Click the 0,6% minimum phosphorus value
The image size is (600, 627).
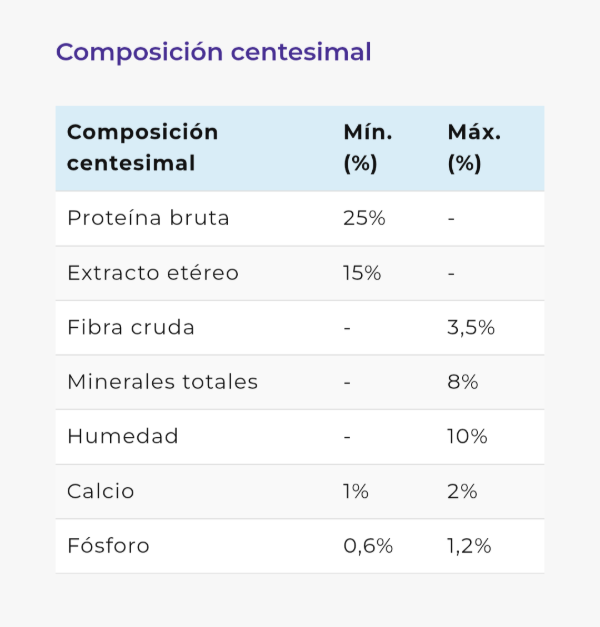(368, 546)
